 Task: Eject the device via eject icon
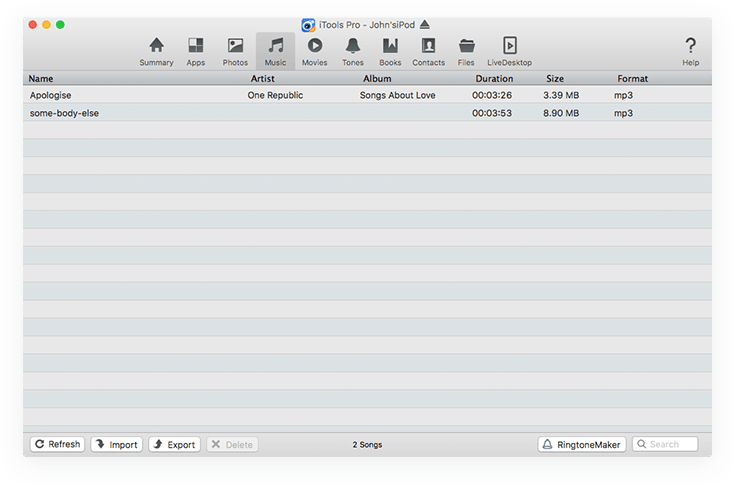click(x=425, y=24)
